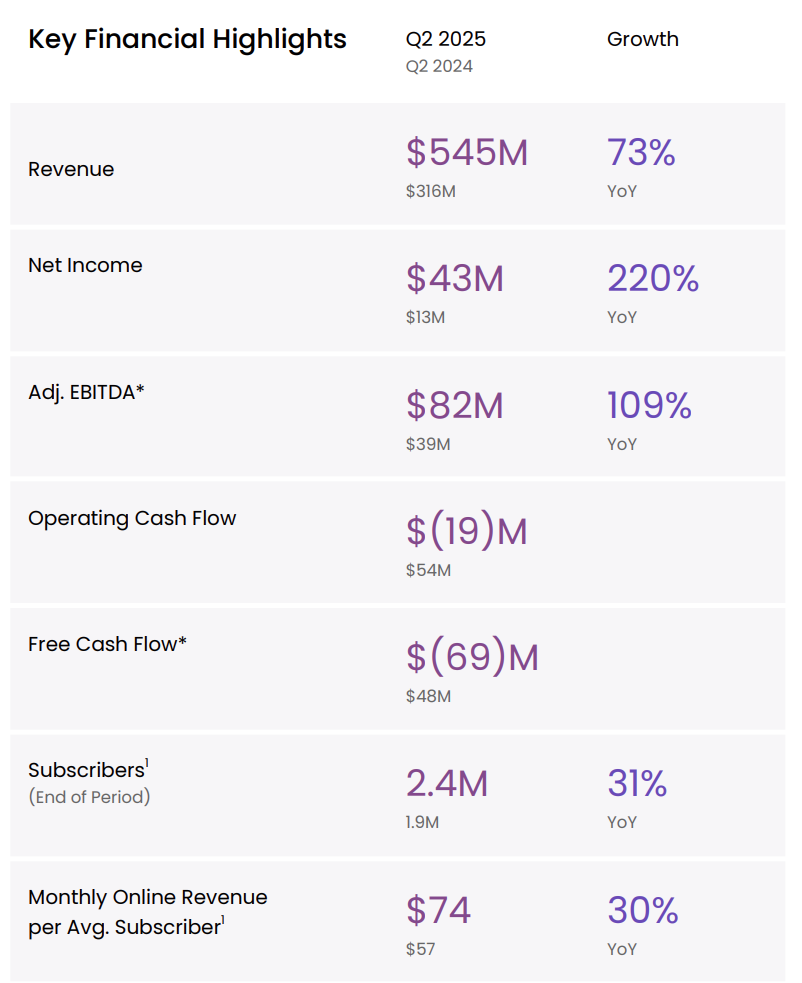Select the 2.4M subscribers value
The width and height of the screenshot is (802, 983).
(447, 784)
